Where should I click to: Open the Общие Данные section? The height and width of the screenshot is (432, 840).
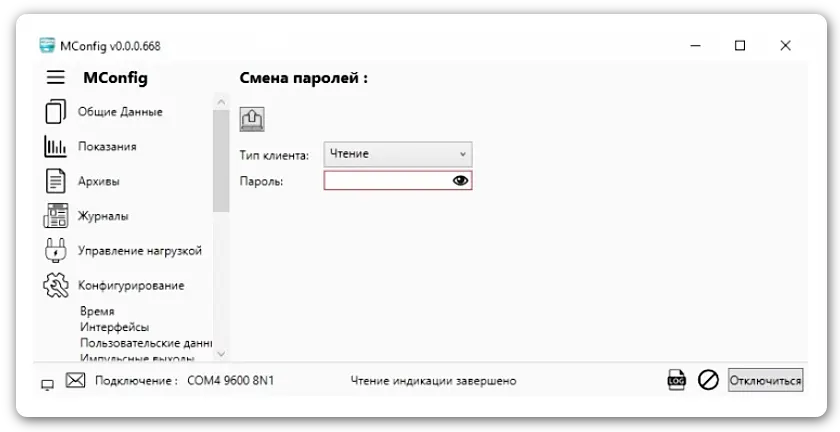120,112
